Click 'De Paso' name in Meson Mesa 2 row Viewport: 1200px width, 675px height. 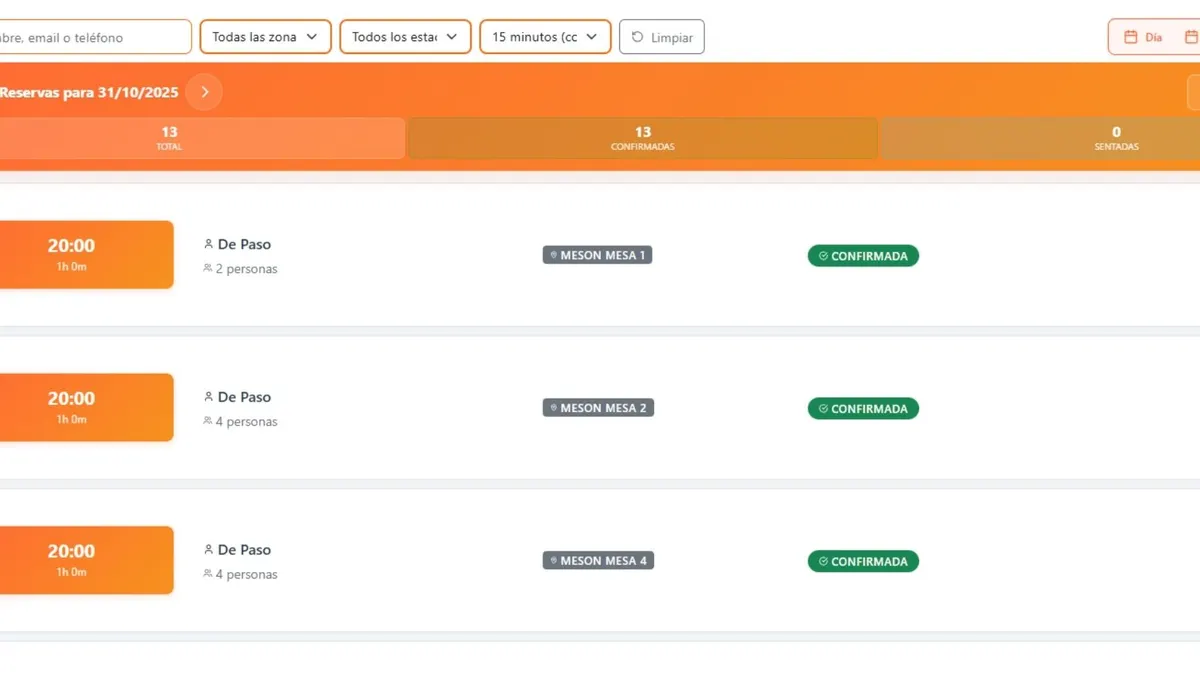point(244,397)
